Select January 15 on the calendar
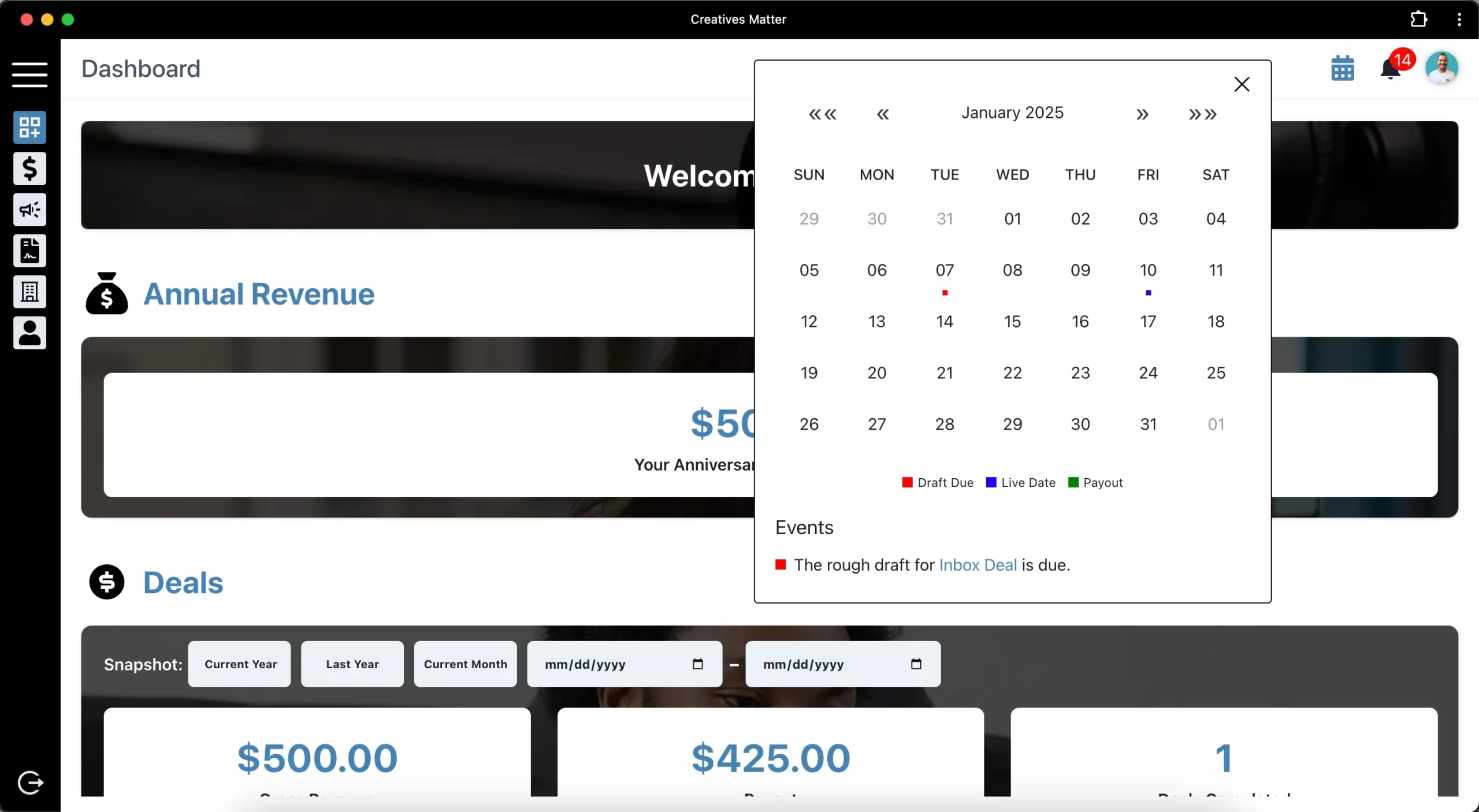The height and width of the screenshot is (812, 1479). [1012, 322]
